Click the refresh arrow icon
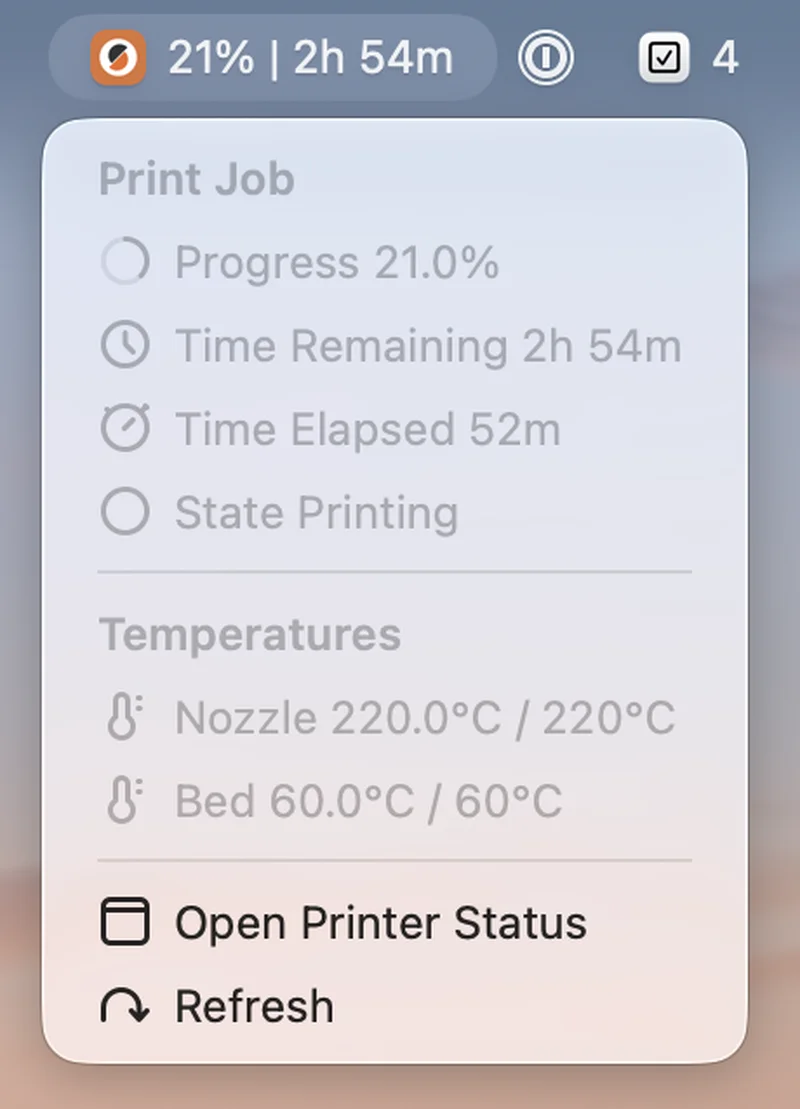Screen dimensions: 800x1109 point(125,1006)
